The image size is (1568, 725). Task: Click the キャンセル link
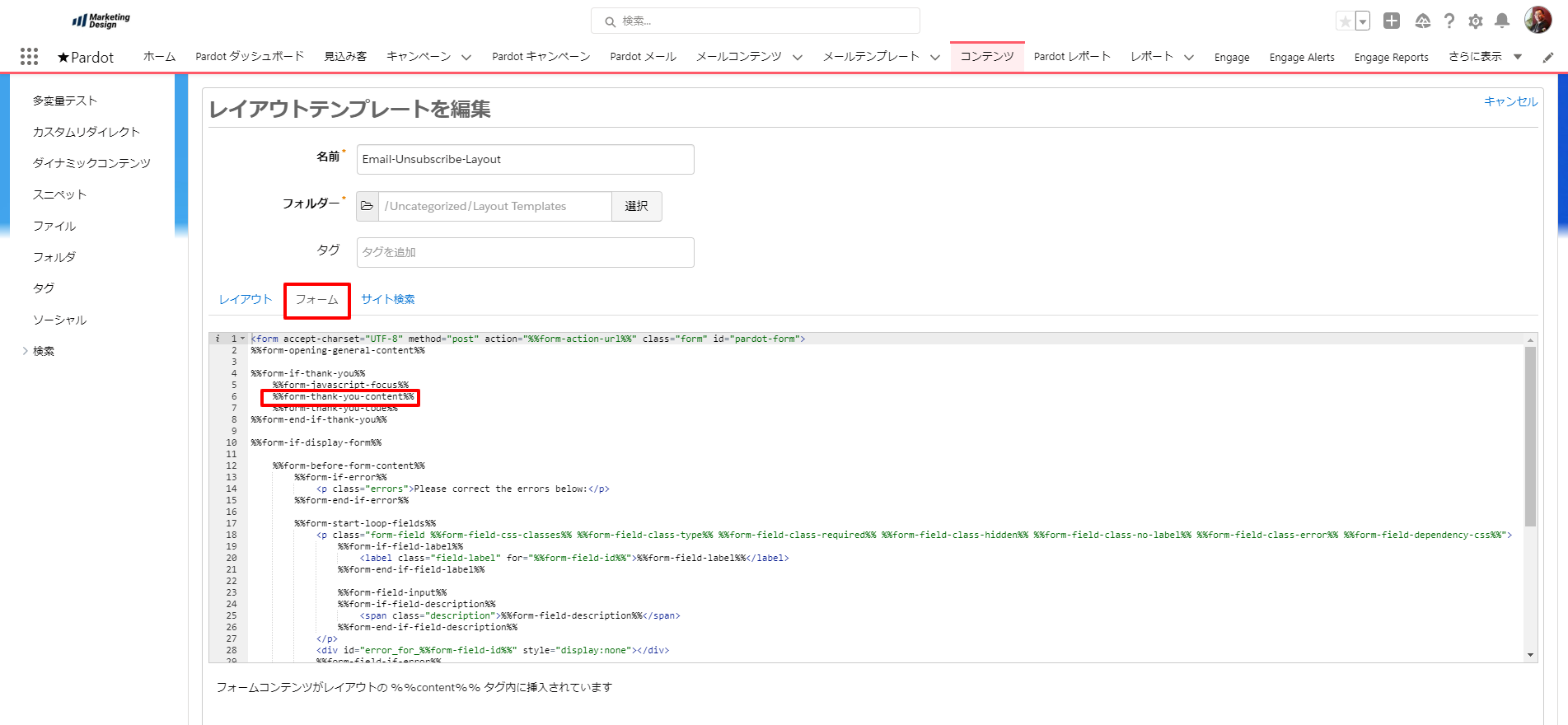(1510, 101)
